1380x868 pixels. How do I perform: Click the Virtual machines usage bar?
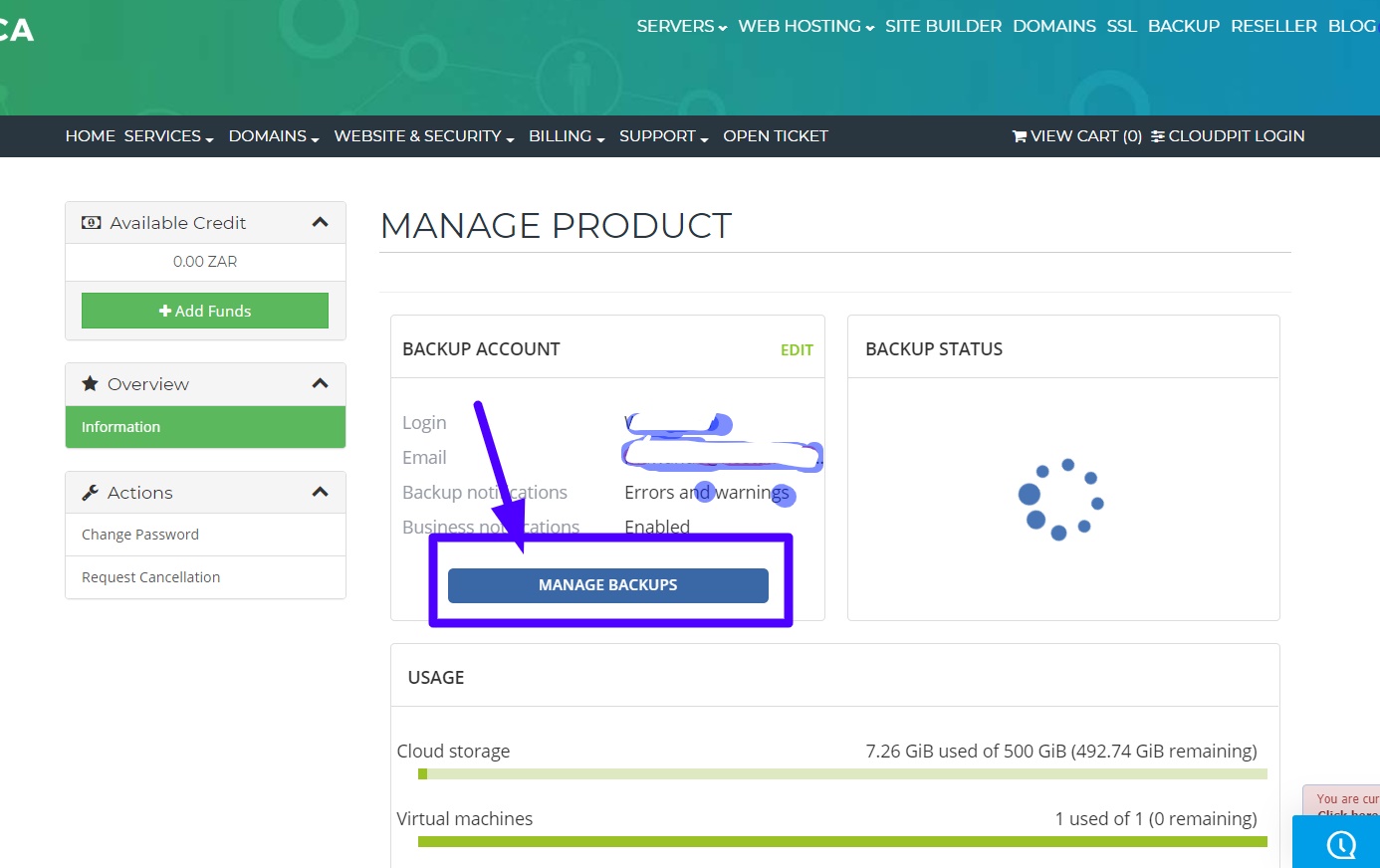tap(842, 841)
